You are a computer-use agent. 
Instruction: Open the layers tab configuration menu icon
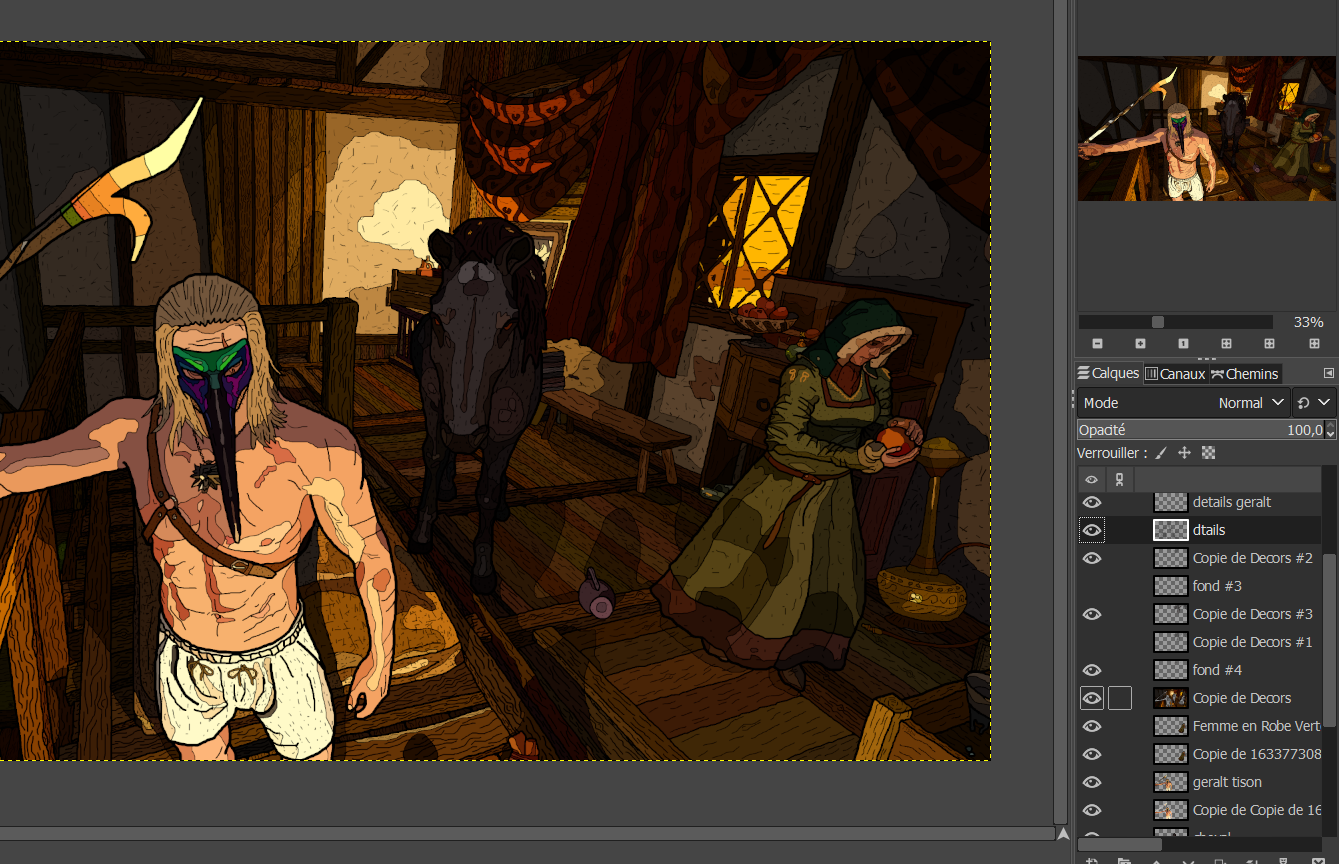[x=1328, y=373]
